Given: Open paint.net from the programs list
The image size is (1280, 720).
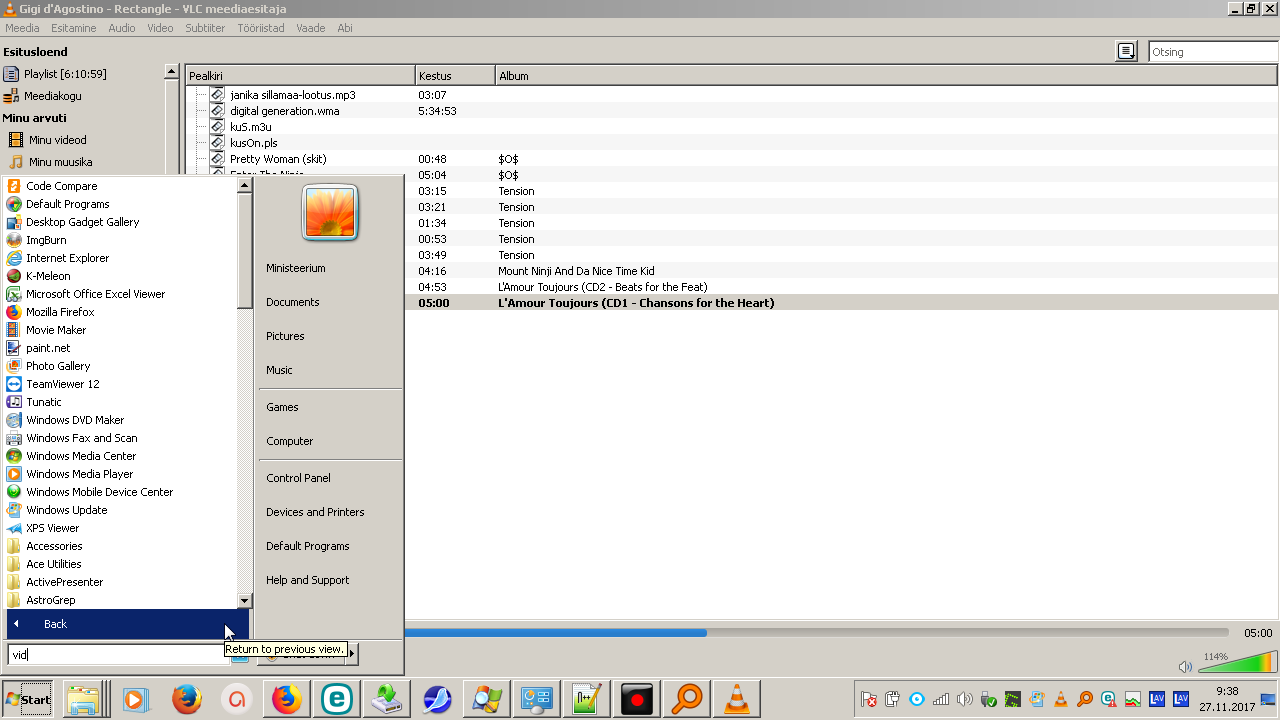Looking at the screenshot, I should click(48, 348).
